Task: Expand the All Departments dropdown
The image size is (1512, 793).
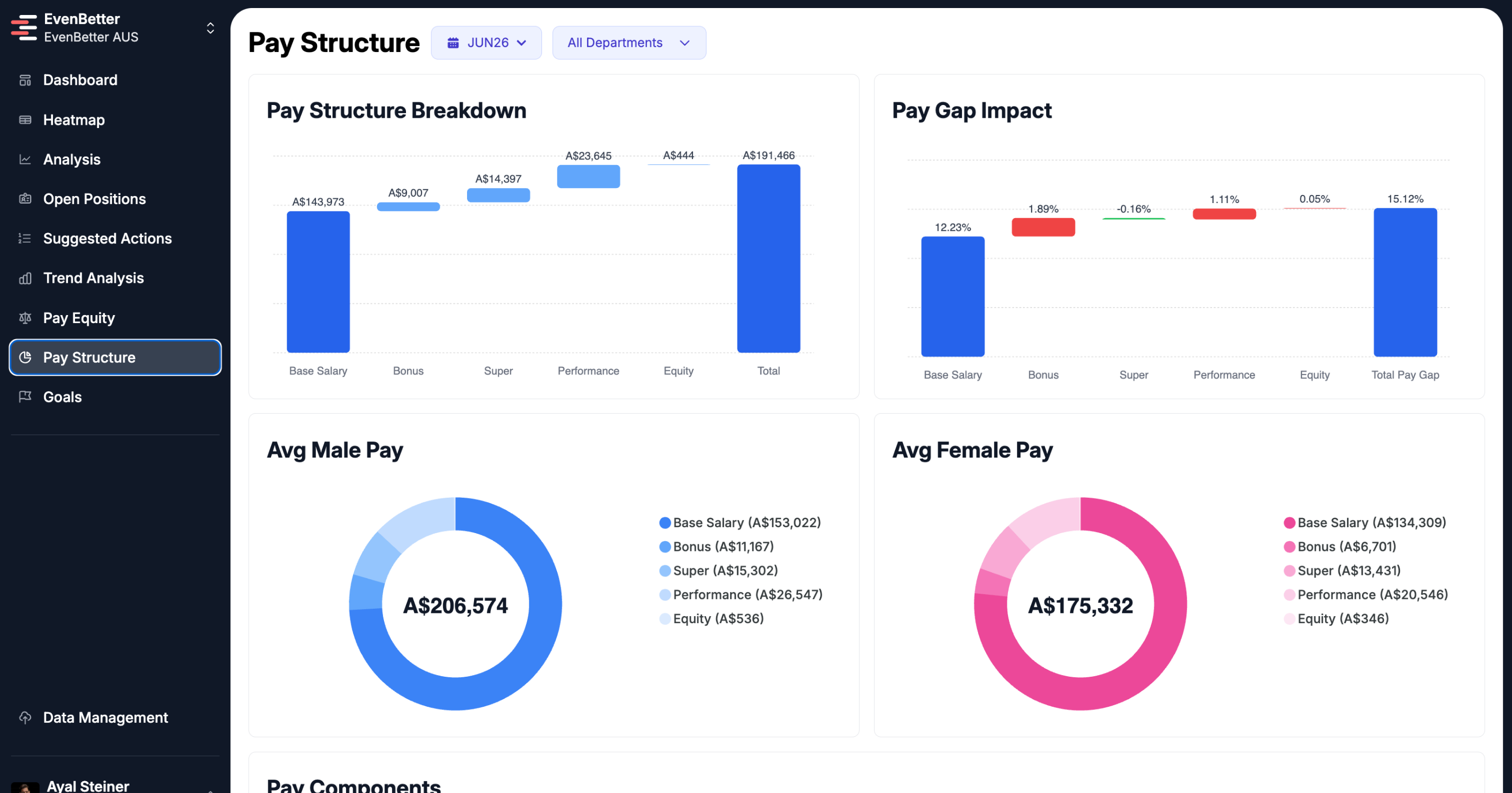Action: 629,43
